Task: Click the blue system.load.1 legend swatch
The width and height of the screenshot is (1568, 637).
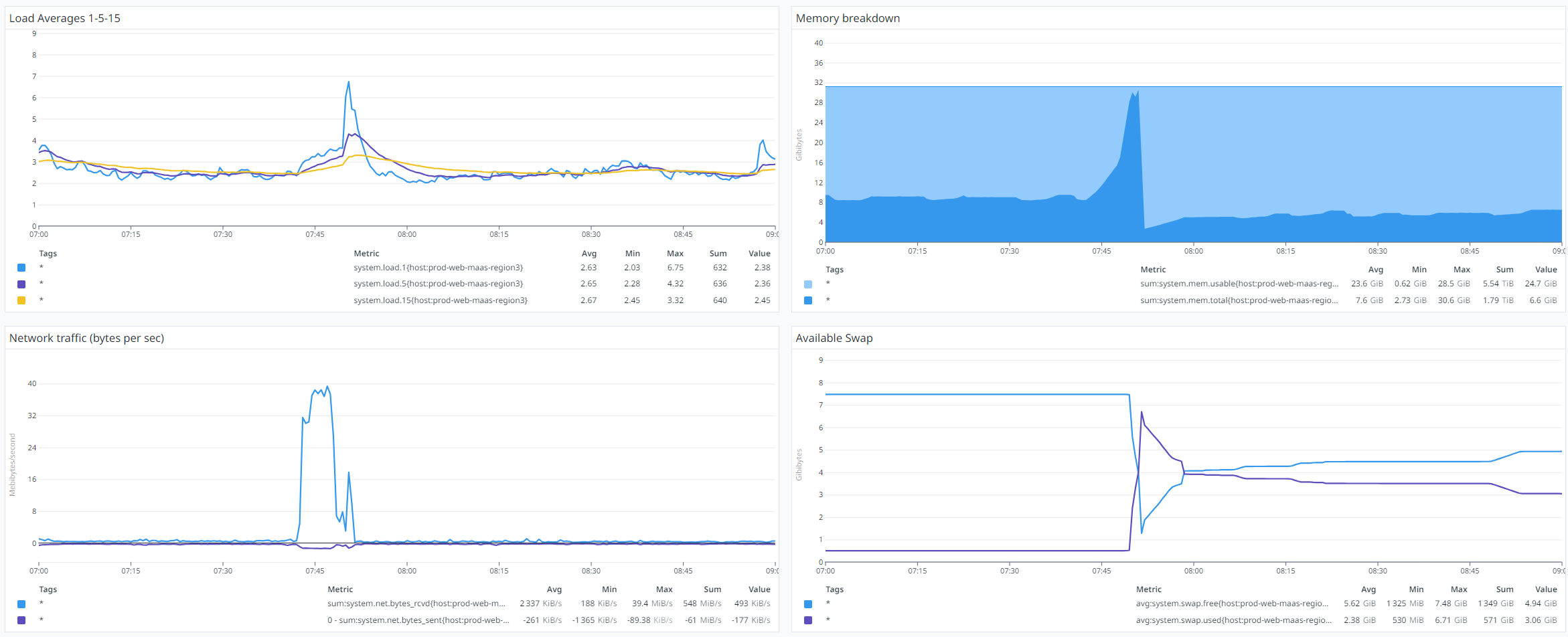Action: click(x=21, y=268)
